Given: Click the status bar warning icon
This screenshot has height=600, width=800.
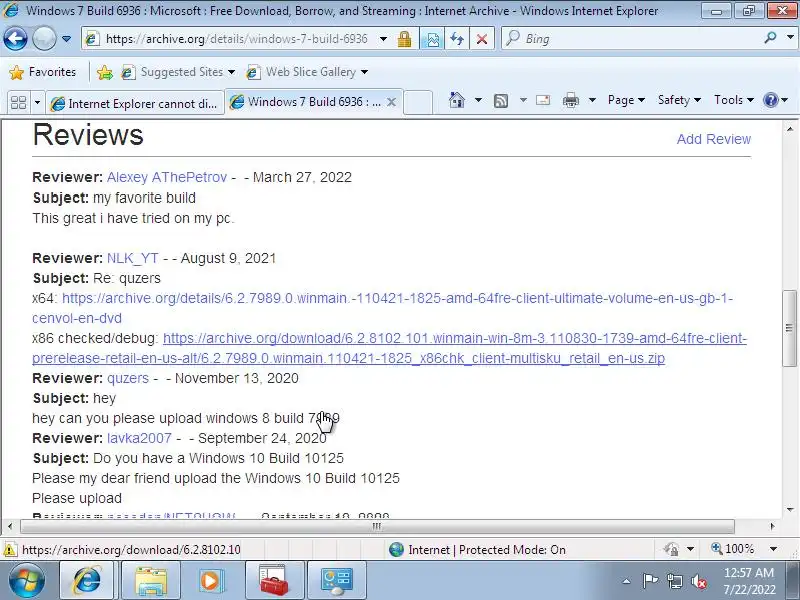Looking at the screenshot, I should 10,549.
